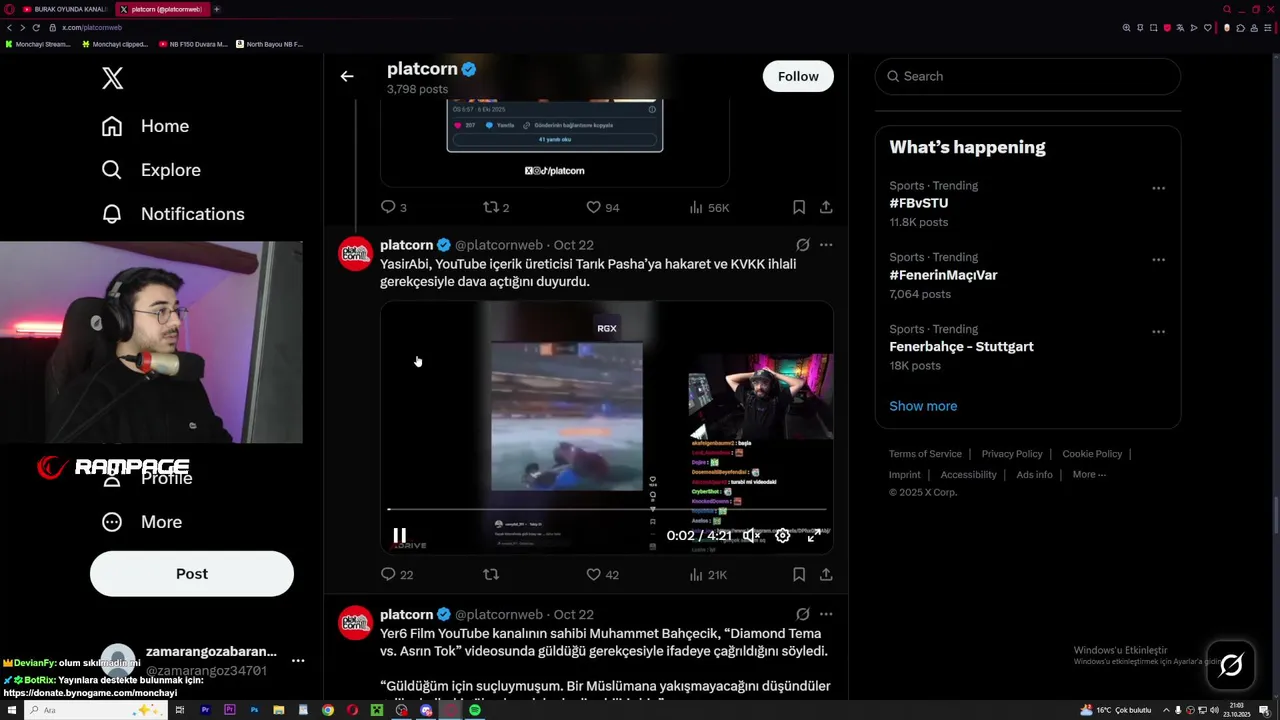Open Grok icon on Yer6 Film post
The width and height of the screenshot is (1280, 720).
pos(802,614)
